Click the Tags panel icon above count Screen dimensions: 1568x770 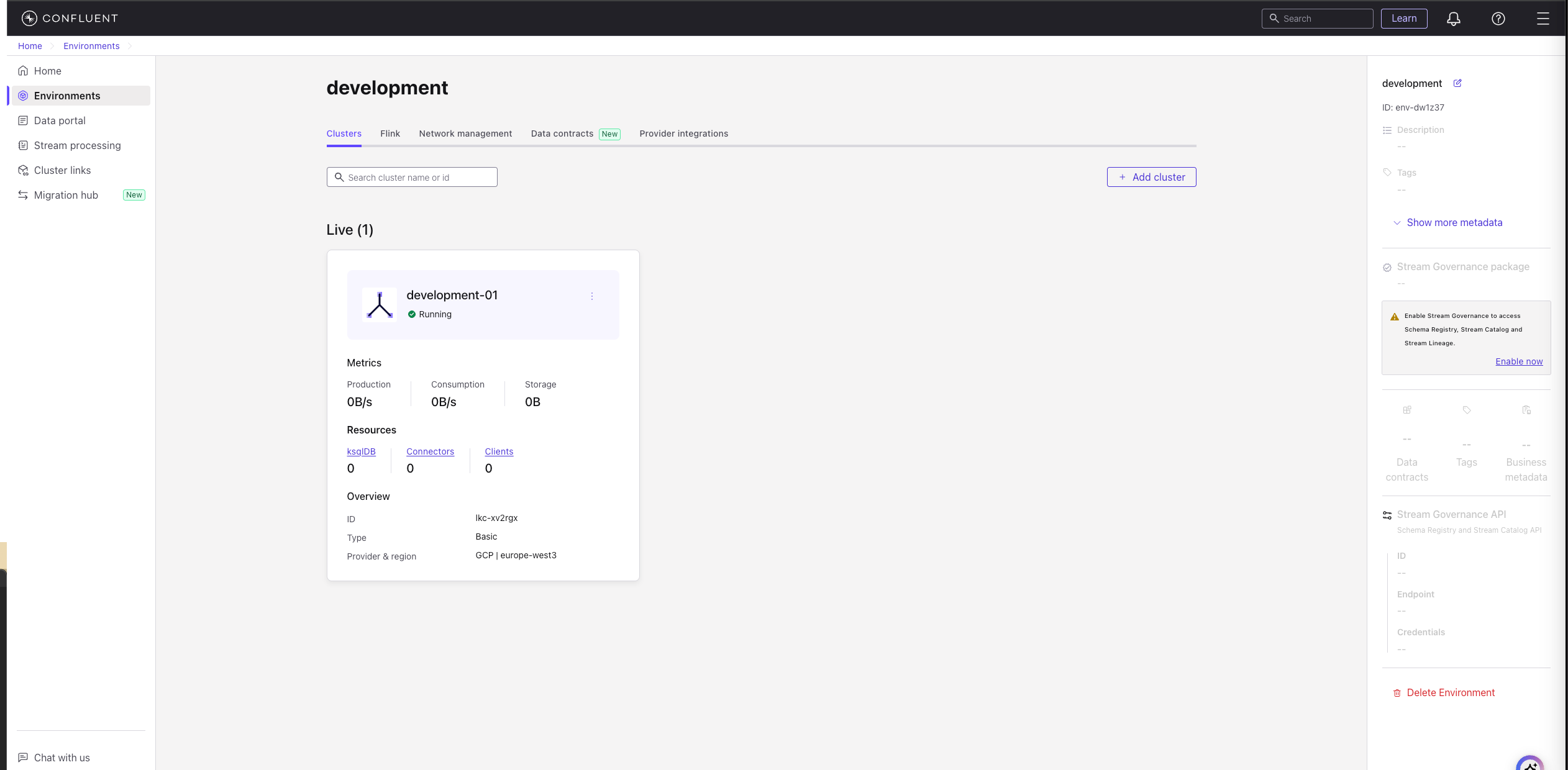(x=1466, y=410)
